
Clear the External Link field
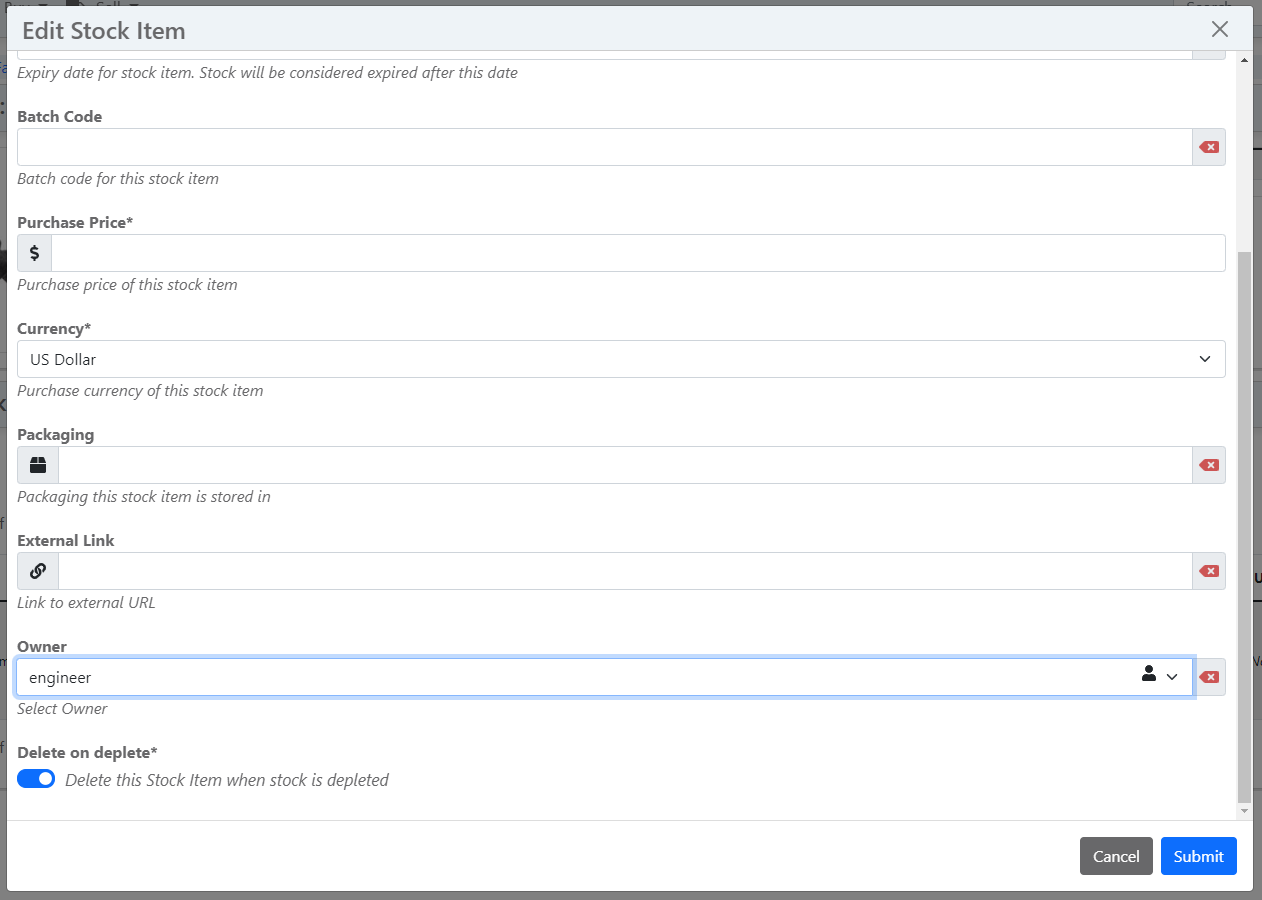(1208, 571)
